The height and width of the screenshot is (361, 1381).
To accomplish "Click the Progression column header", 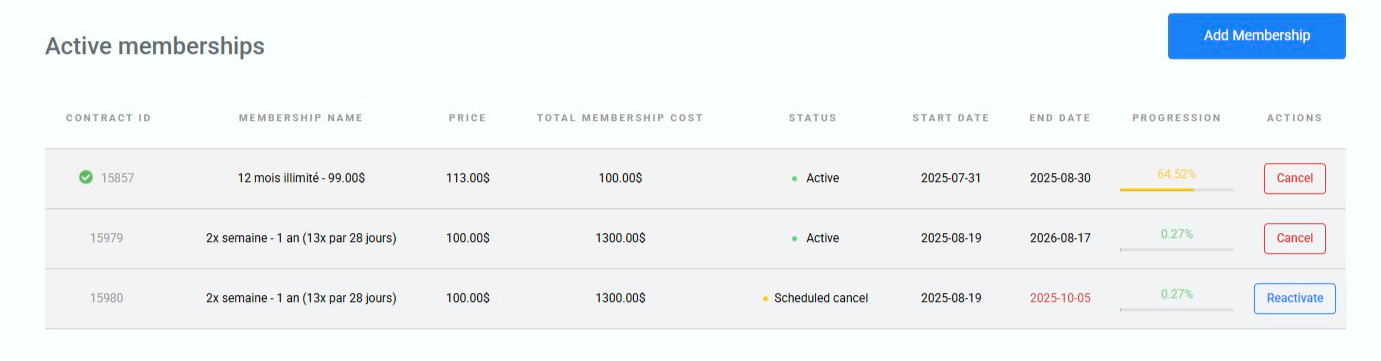I will click(1176, 118).
